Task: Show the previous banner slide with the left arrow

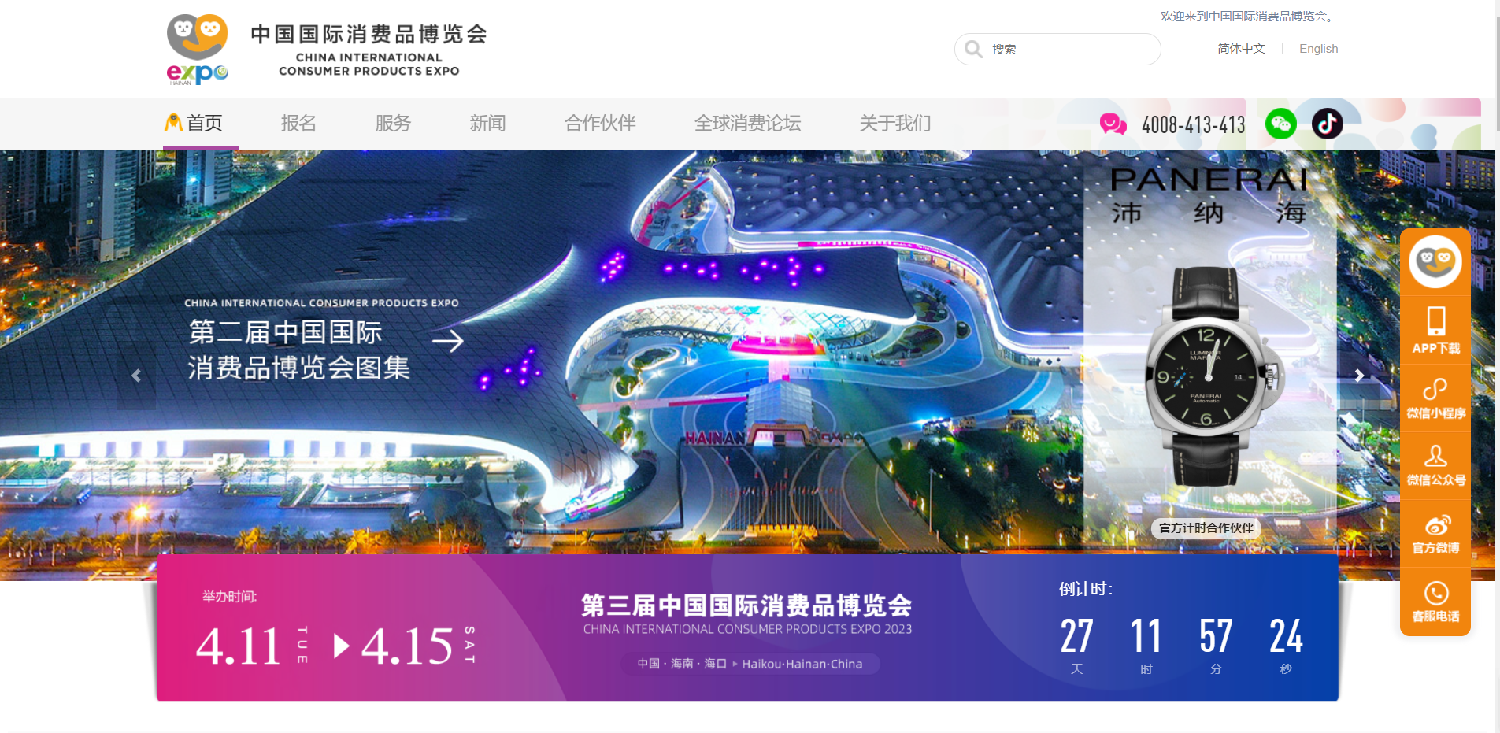Action: pyautogui.click(x=137, y=376)
